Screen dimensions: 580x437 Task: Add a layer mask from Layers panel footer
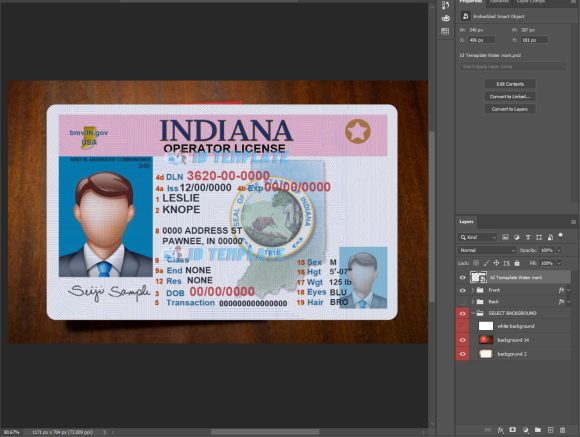point(513,430)
